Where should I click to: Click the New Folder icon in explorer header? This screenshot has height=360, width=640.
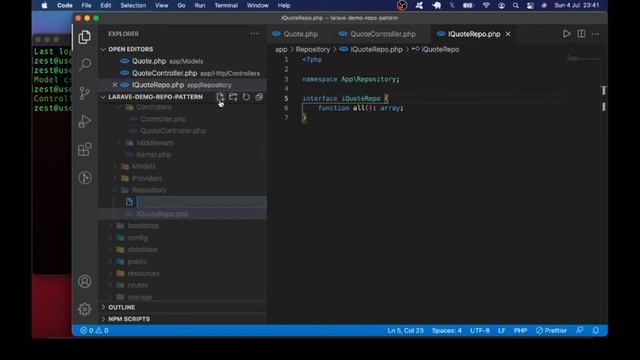click(x=233, y=97)
